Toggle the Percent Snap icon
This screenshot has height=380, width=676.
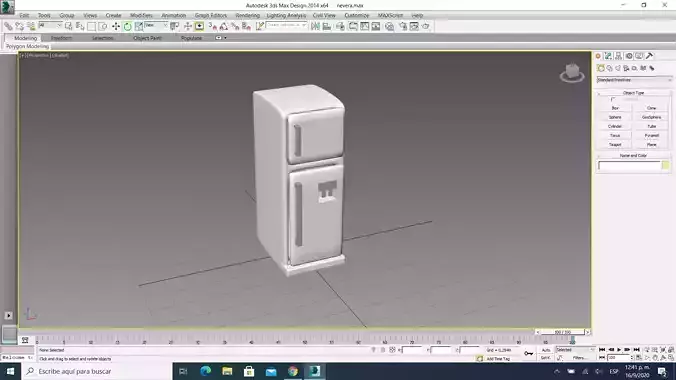coord(235,26)
